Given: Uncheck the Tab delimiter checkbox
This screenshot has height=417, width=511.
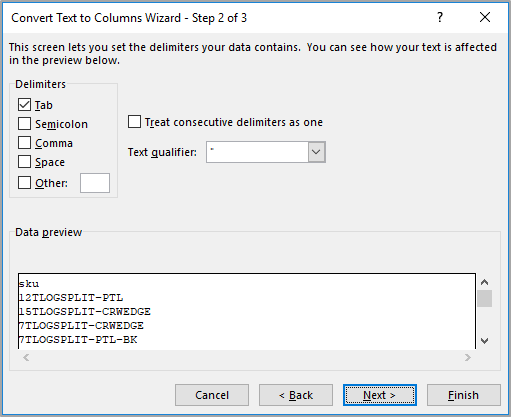Looking at the screenshot, I should click(24, 105).
